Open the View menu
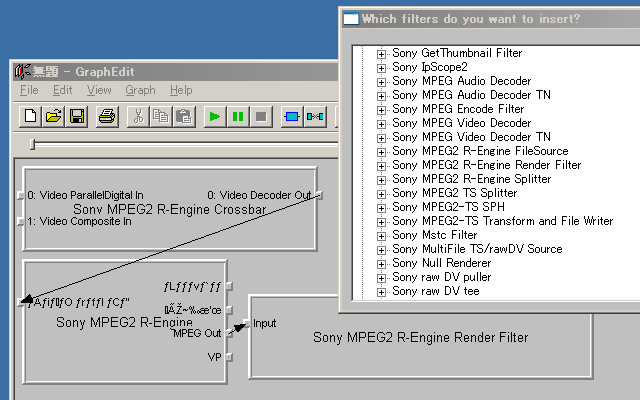The height and width of the screenshot is (400, 640). (98, 90)
